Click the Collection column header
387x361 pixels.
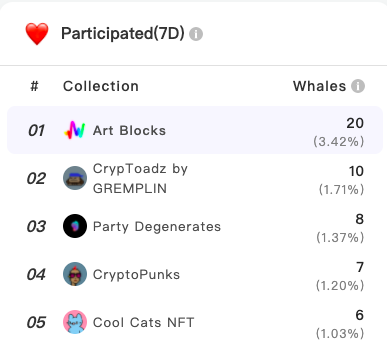click(x=101, y=86)
